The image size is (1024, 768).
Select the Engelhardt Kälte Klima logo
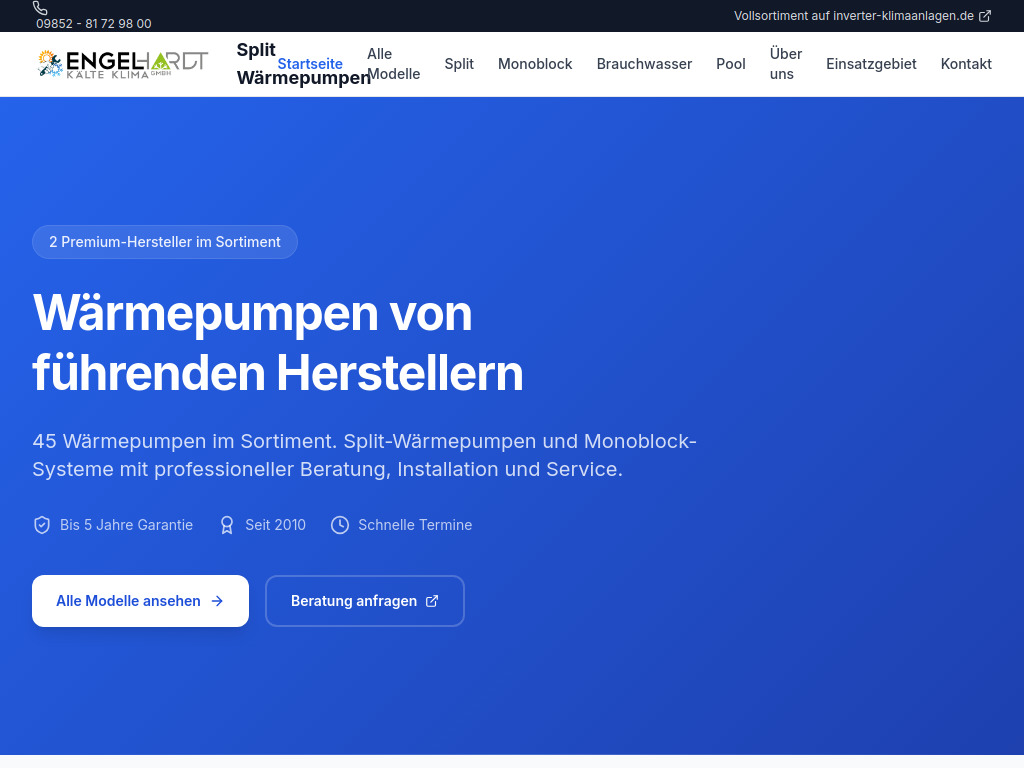click(122, 63)
